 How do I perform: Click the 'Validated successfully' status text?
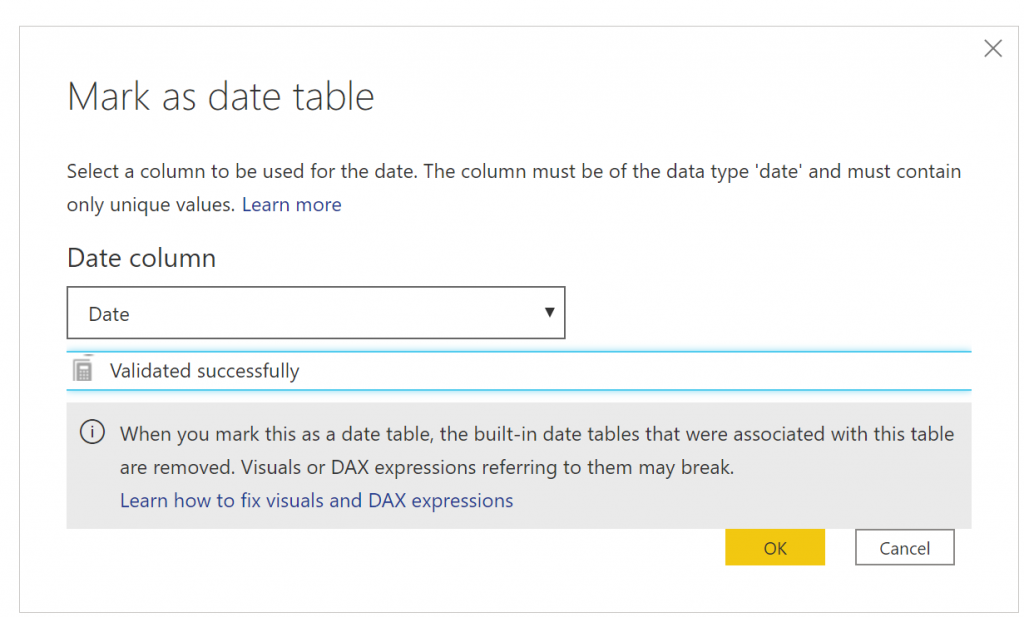[x=204, y=371]
